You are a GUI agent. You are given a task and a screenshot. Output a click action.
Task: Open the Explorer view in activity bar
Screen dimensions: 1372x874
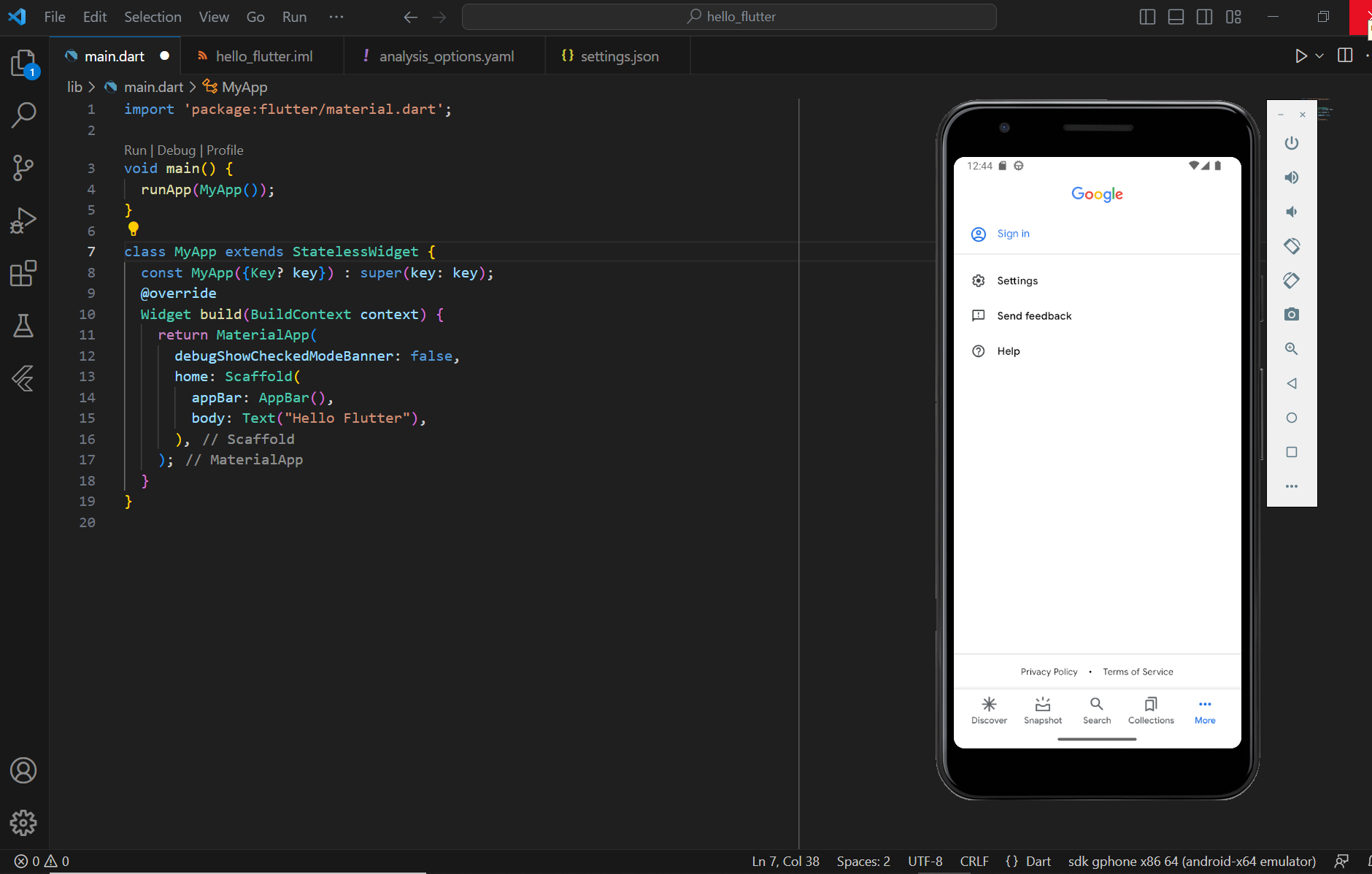[x=24, y=64]
